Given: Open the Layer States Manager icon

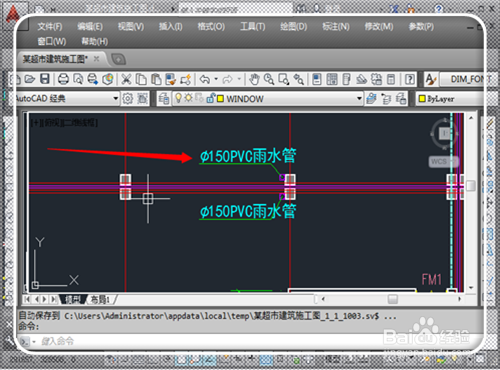Looking at the screenshot, I should coord(401,99).
